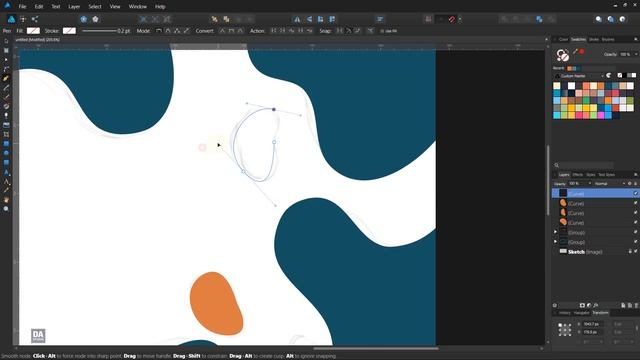Open the Alignment toolbar icon
The height and width of the screenshot is (360, 640).
[380, 19]
